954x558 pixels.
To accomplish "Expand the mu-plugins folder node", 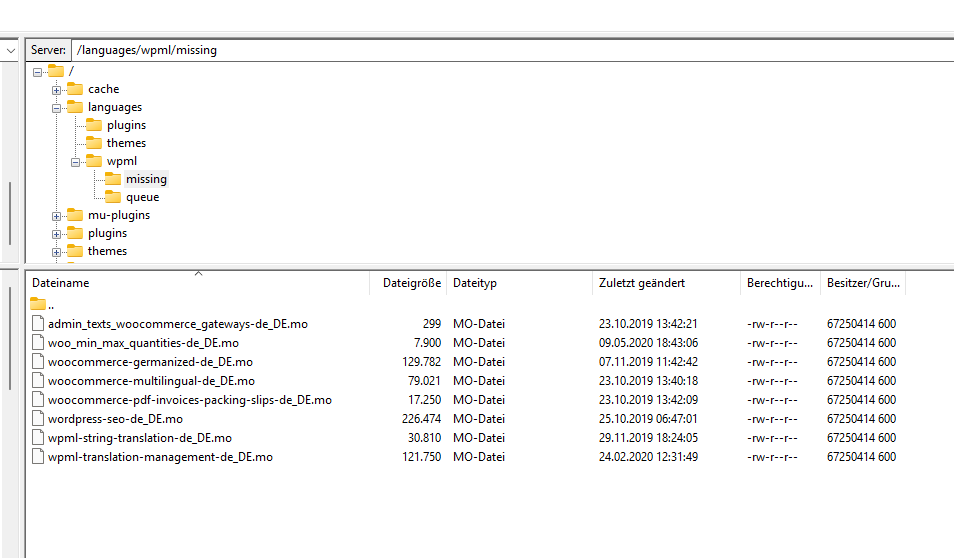I will (56, 216).
